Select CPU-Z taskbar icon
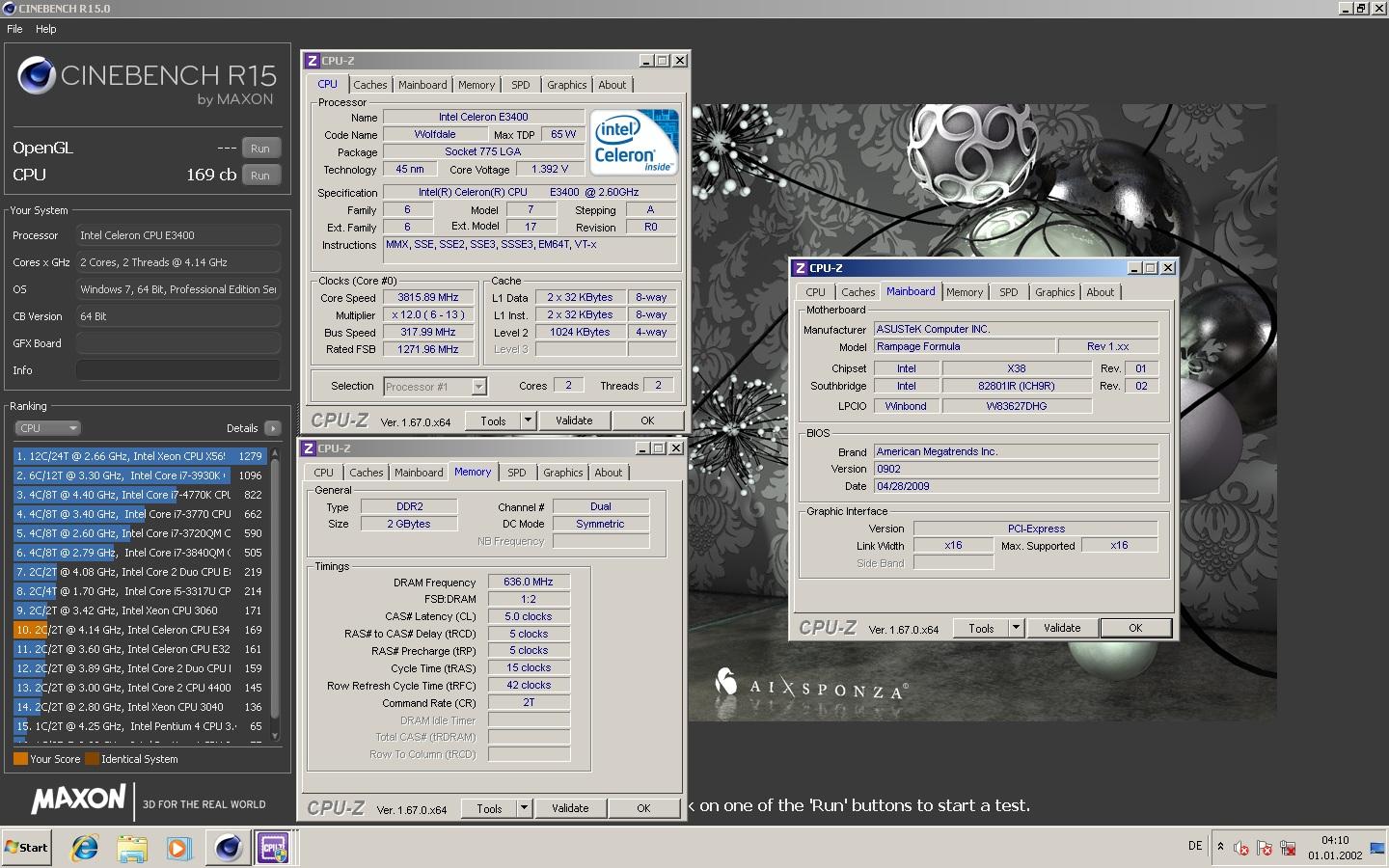Viewport: 1389px width, 868px height. [x=274, y=848]
